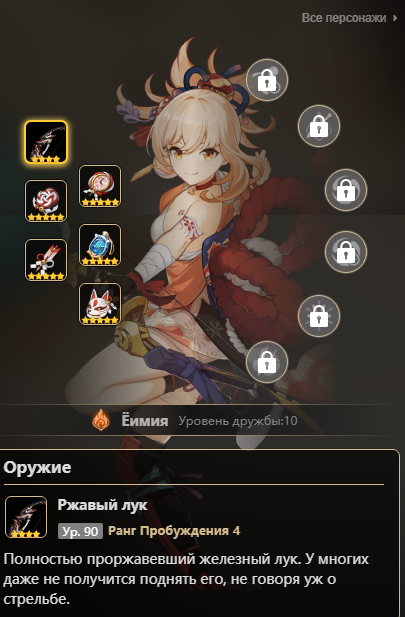
Task: Select the fox mask circlet artifact
Action: pos(100,304)
